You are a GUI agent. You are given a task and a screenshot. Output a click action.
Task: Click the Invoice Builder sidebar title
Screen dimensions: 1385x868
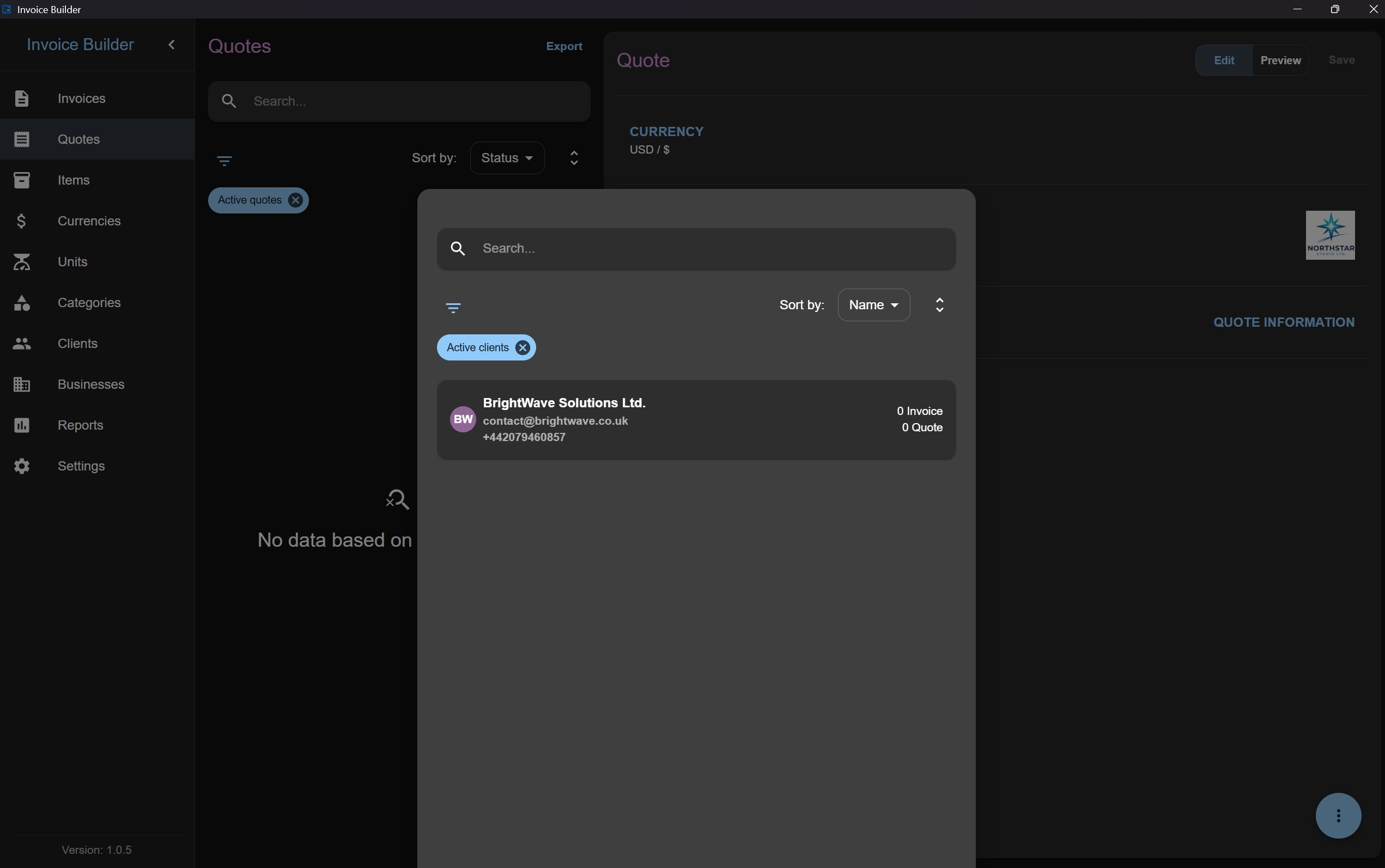81,45
